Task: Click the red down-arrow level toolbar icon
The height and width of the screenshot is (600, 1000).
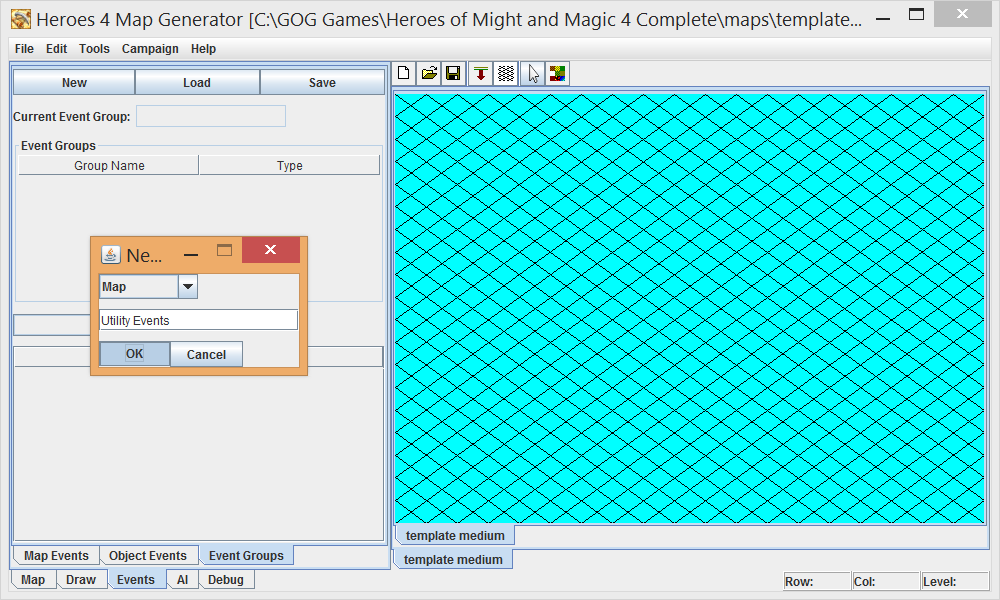Action: point(481,73)
